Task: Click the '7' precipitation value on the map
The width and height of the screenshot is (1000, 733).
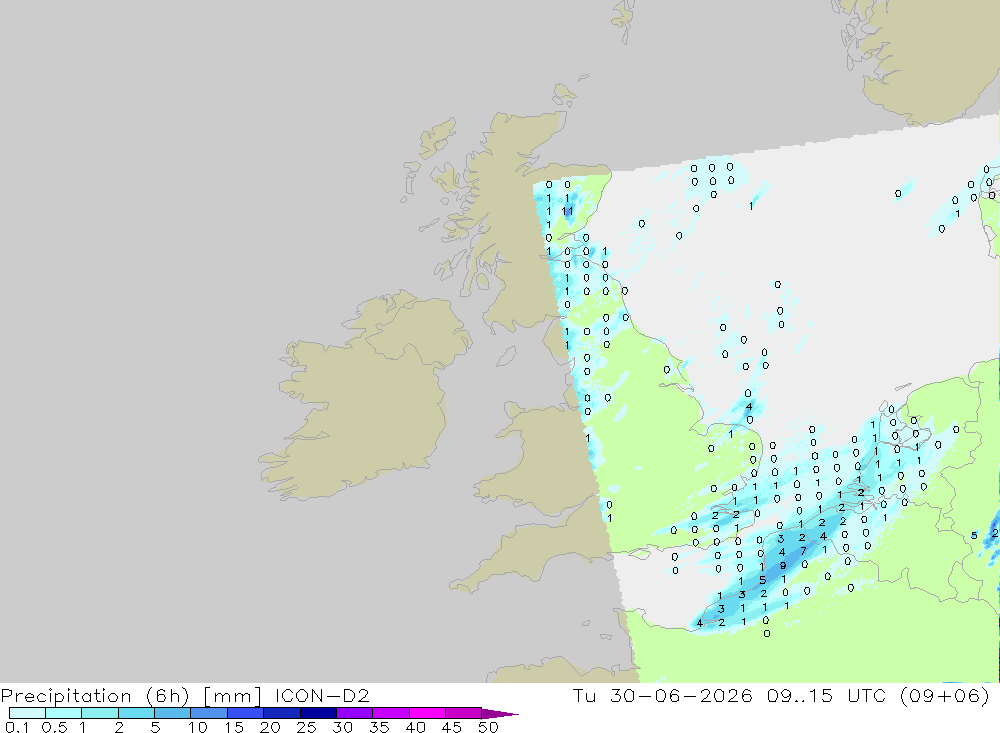Action: (804, 551)
